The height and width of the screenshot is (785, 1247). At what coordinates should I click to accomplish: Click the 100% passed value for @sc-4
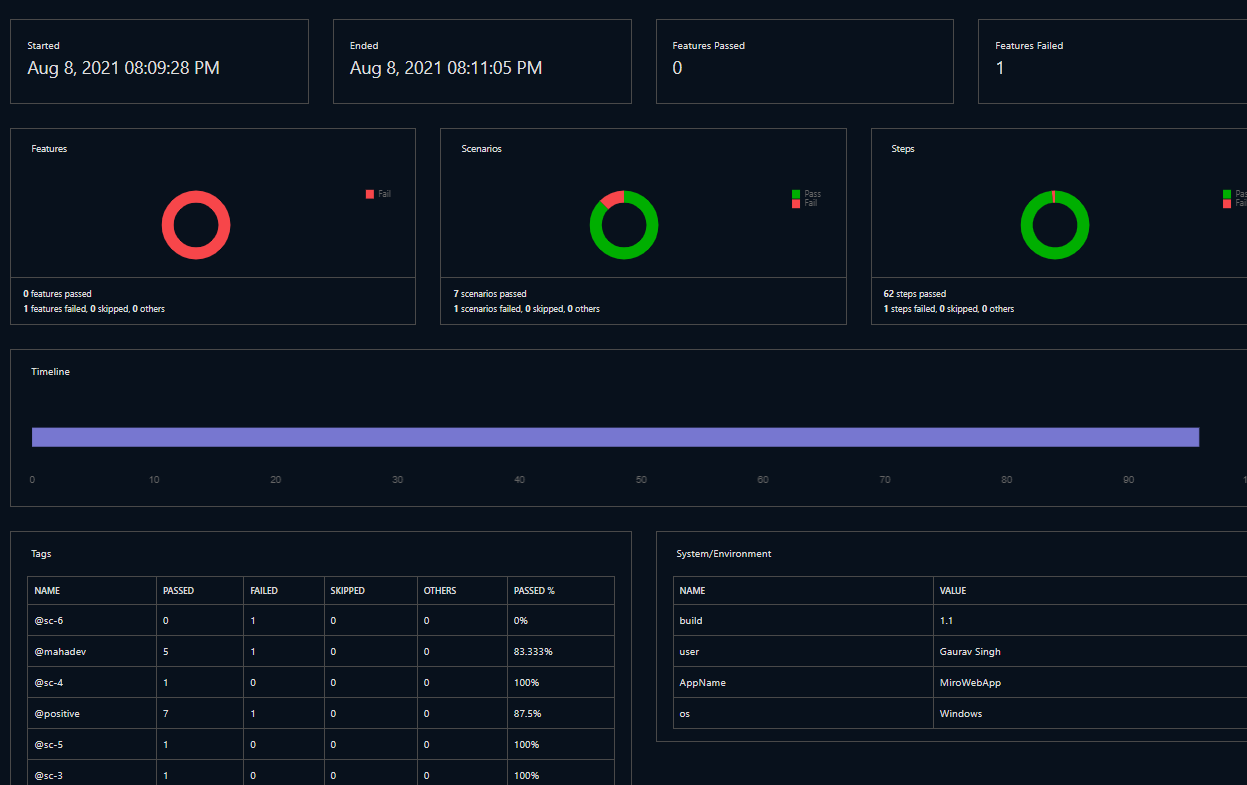[526, 683]
